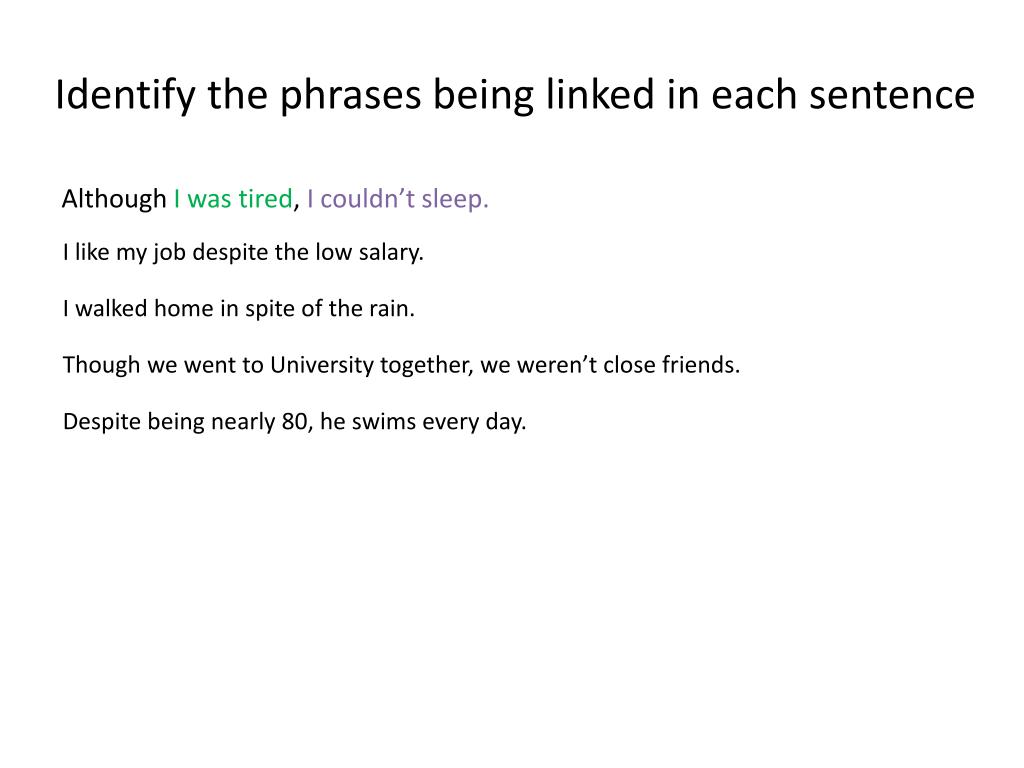The image size is (1024, 768).
Task: Click the word 'sentence' in title
Action: click(x=891, y=95)
